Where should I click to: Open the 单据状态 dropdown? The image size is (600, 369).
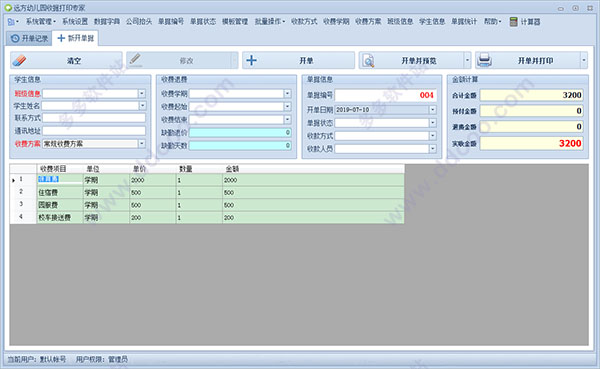433,123
